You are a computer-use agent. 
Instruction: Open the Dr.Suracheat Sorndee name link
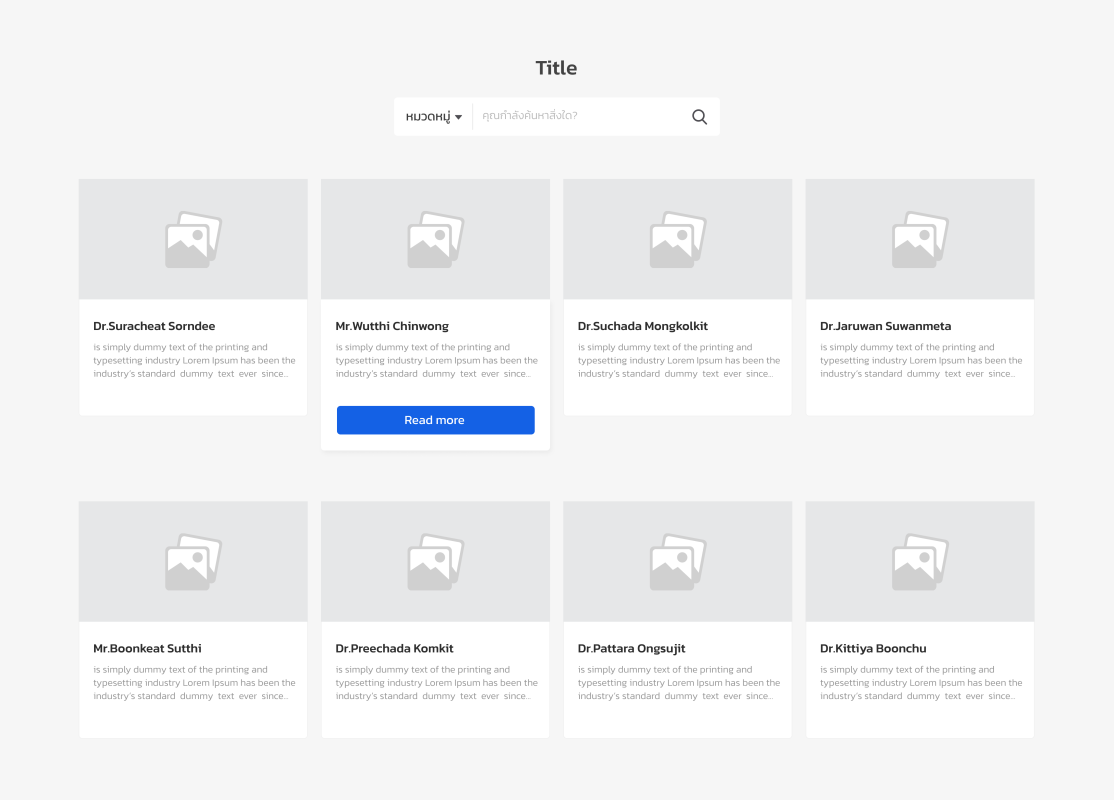[x=154, y=326]
